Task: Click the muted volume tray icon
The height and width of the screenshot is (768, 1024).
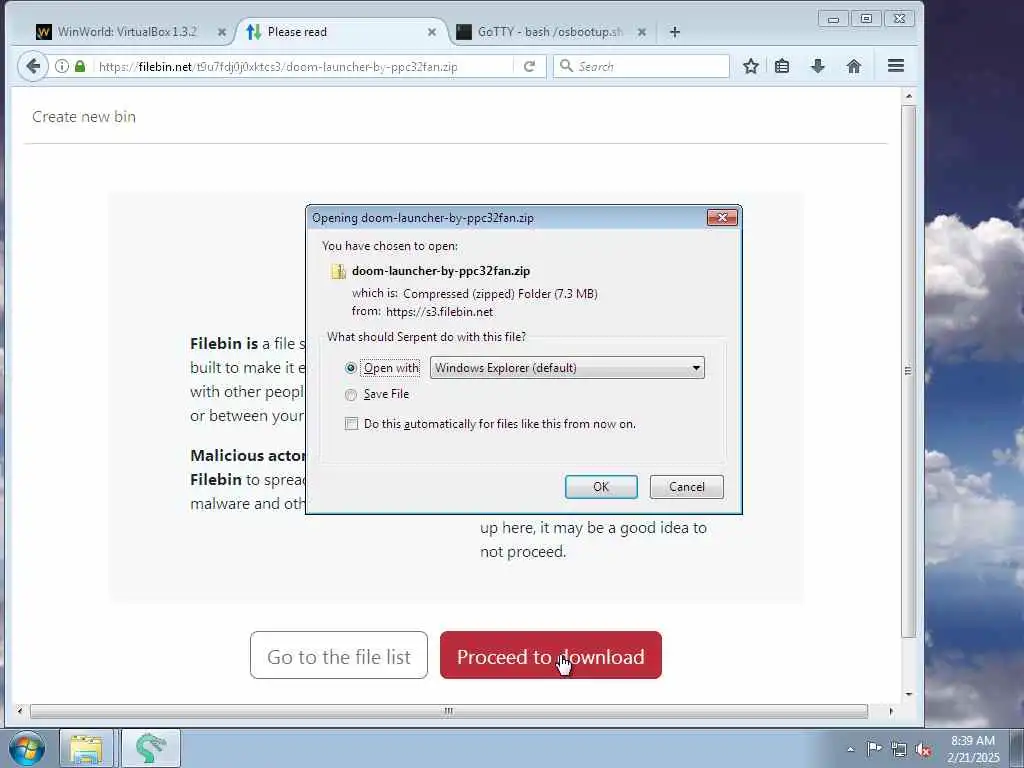Action: (923, 749)
